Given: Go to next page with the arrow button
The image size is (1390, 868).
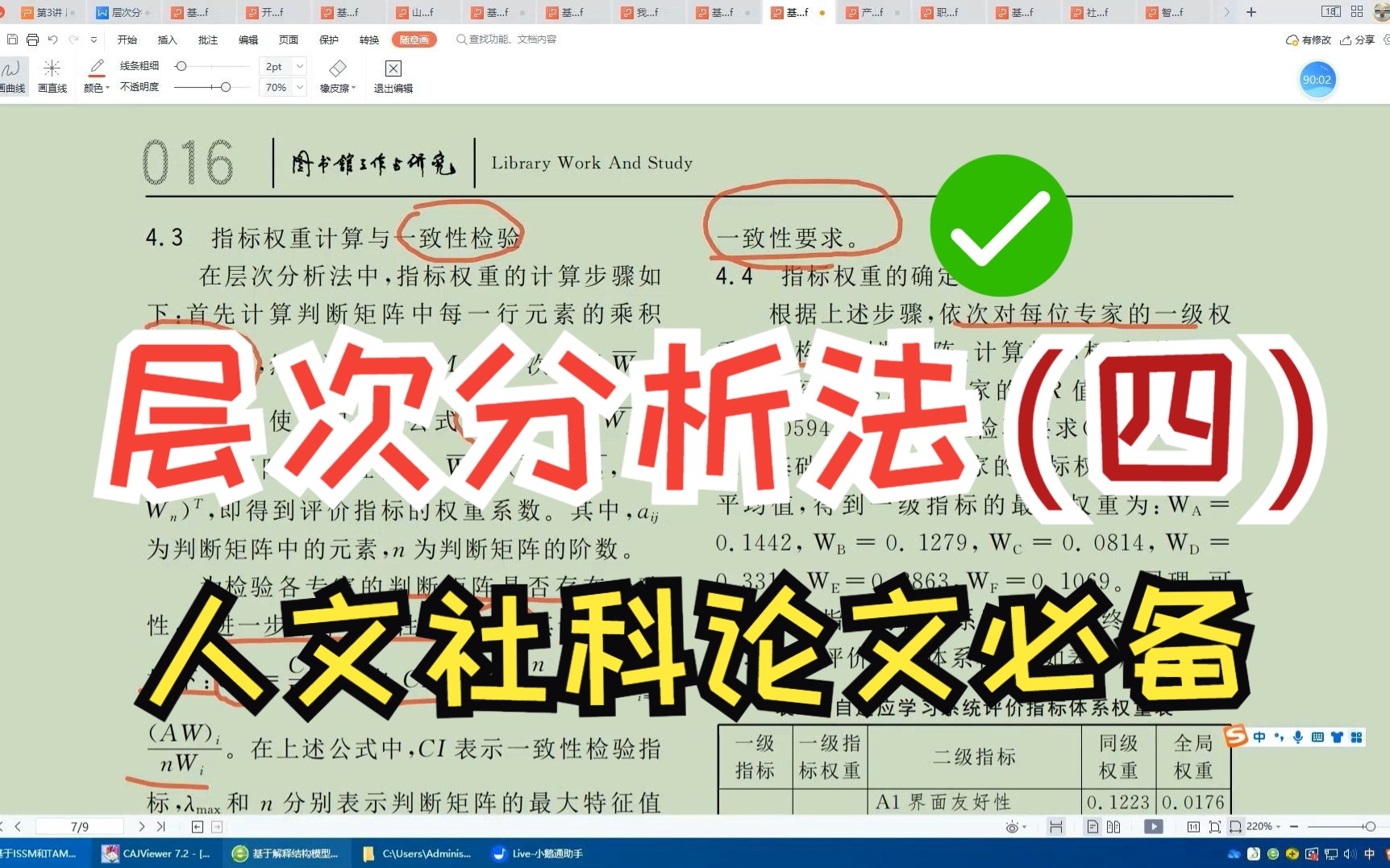Looking at the screenshot, I should tap(141, 826).
